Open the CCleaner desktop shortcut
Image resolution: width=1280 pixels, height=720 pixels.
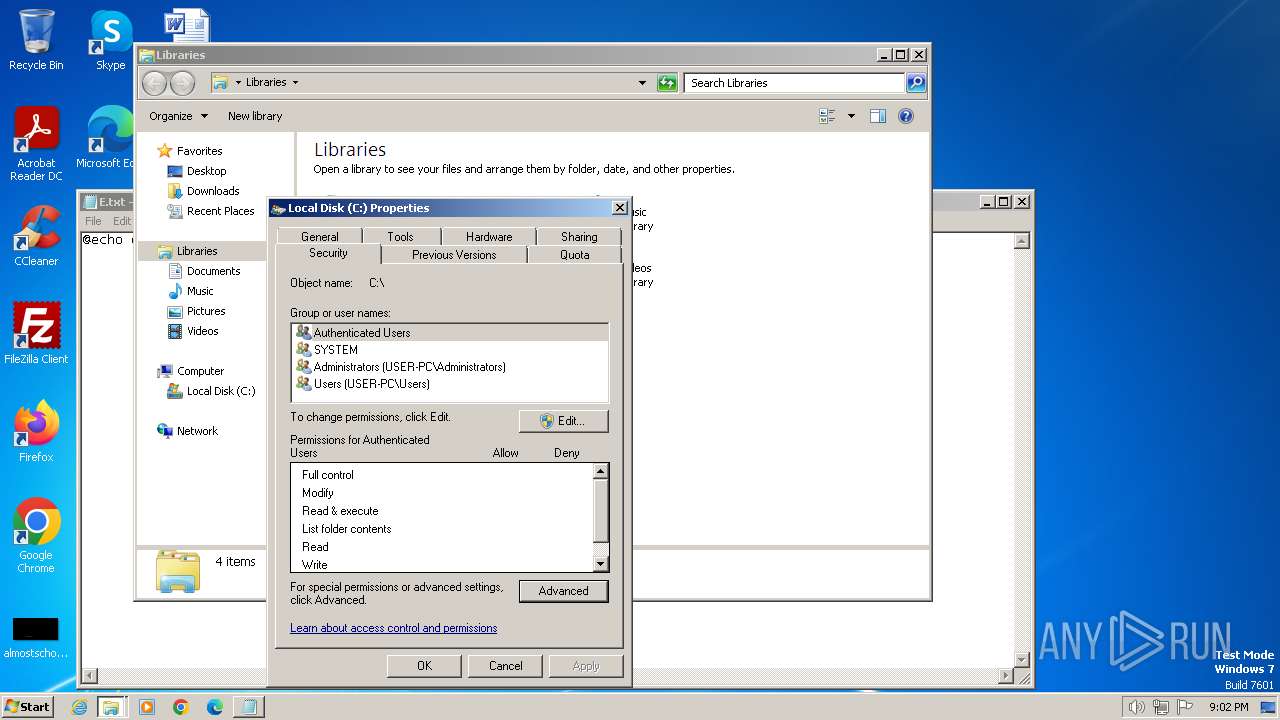click(x=36, y=236)
